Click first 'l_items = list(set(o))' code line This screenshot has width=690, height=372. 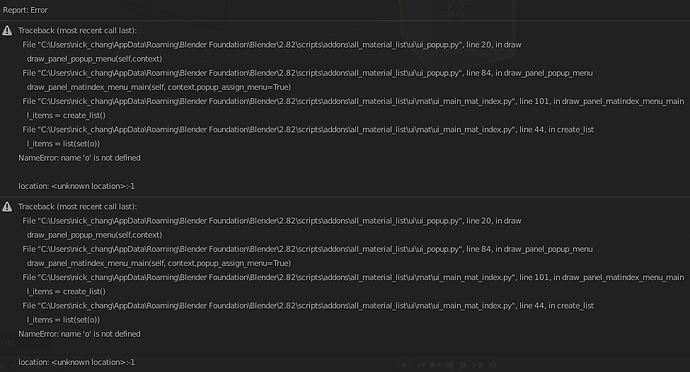coord(63,143)
